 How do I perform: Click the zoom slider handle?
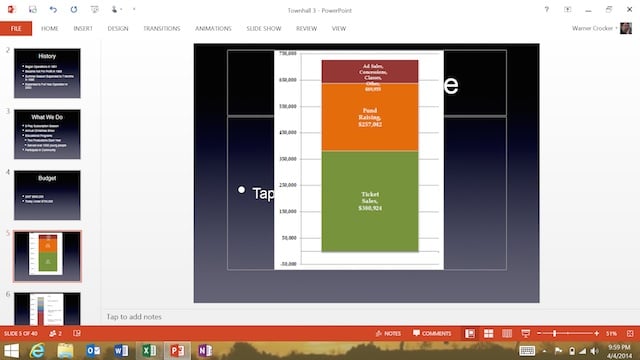pos(554,333)
